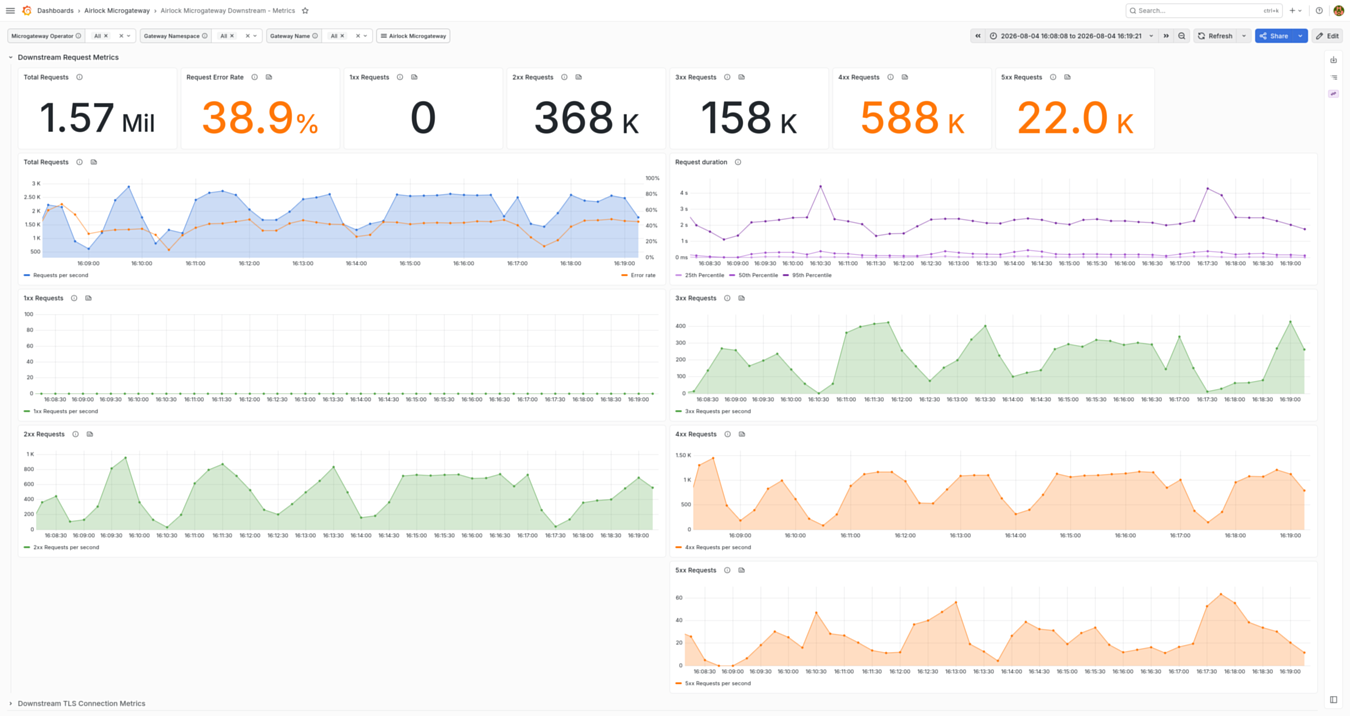
Task: Open the main navigation hamburger menu
Action: [11, 11]
